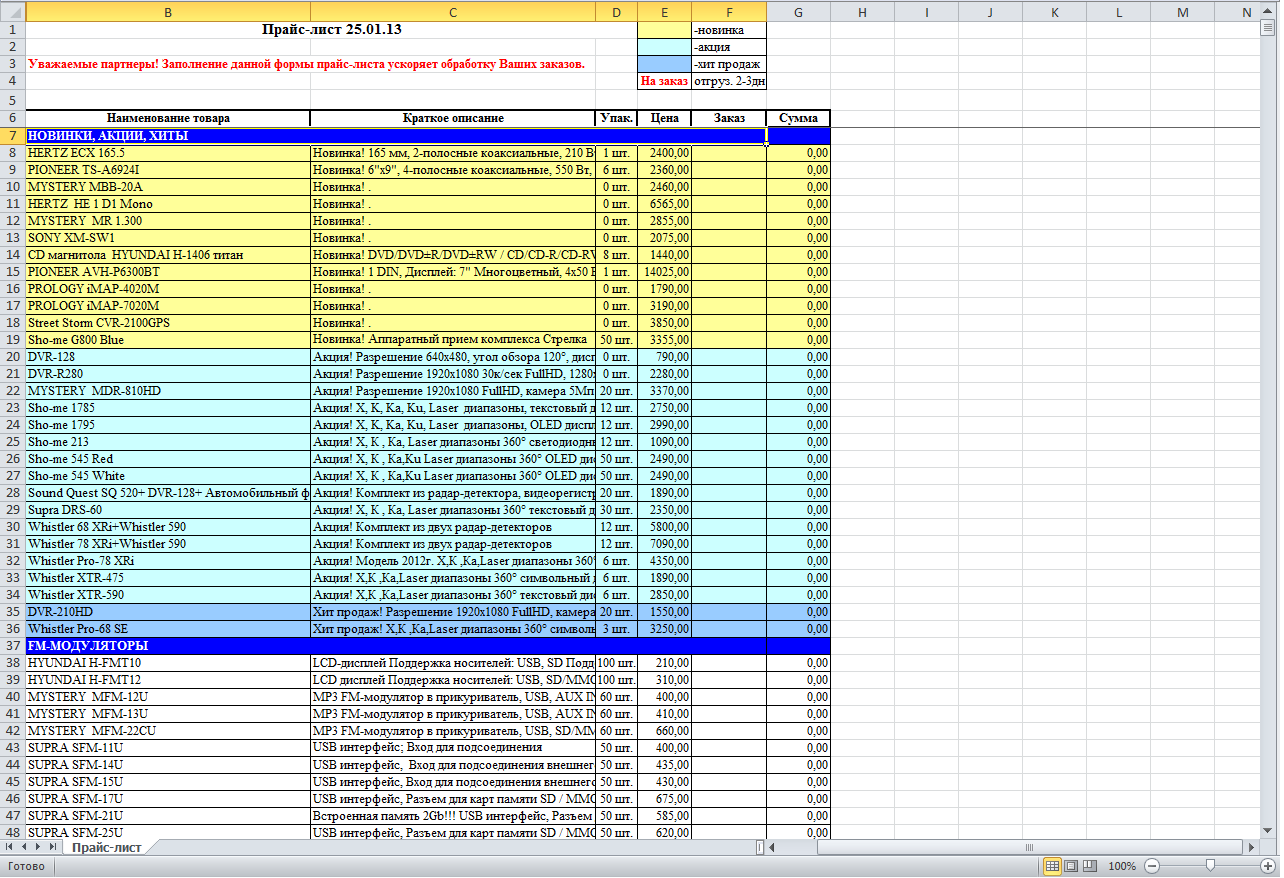Select the 'HERTZ ECX 165.5' cell
Viewport: 1284px width, 878px height.
click(168, 152)
